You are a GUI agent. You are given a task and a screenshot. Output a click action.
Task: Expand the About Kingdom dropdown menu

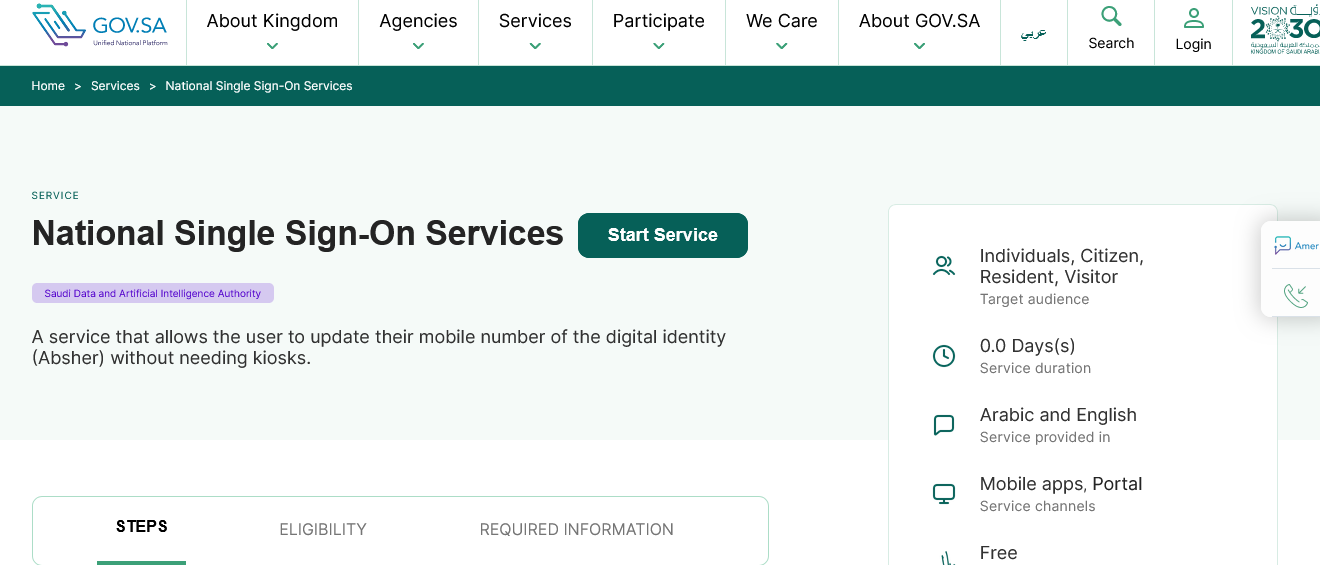pos(272,31)
